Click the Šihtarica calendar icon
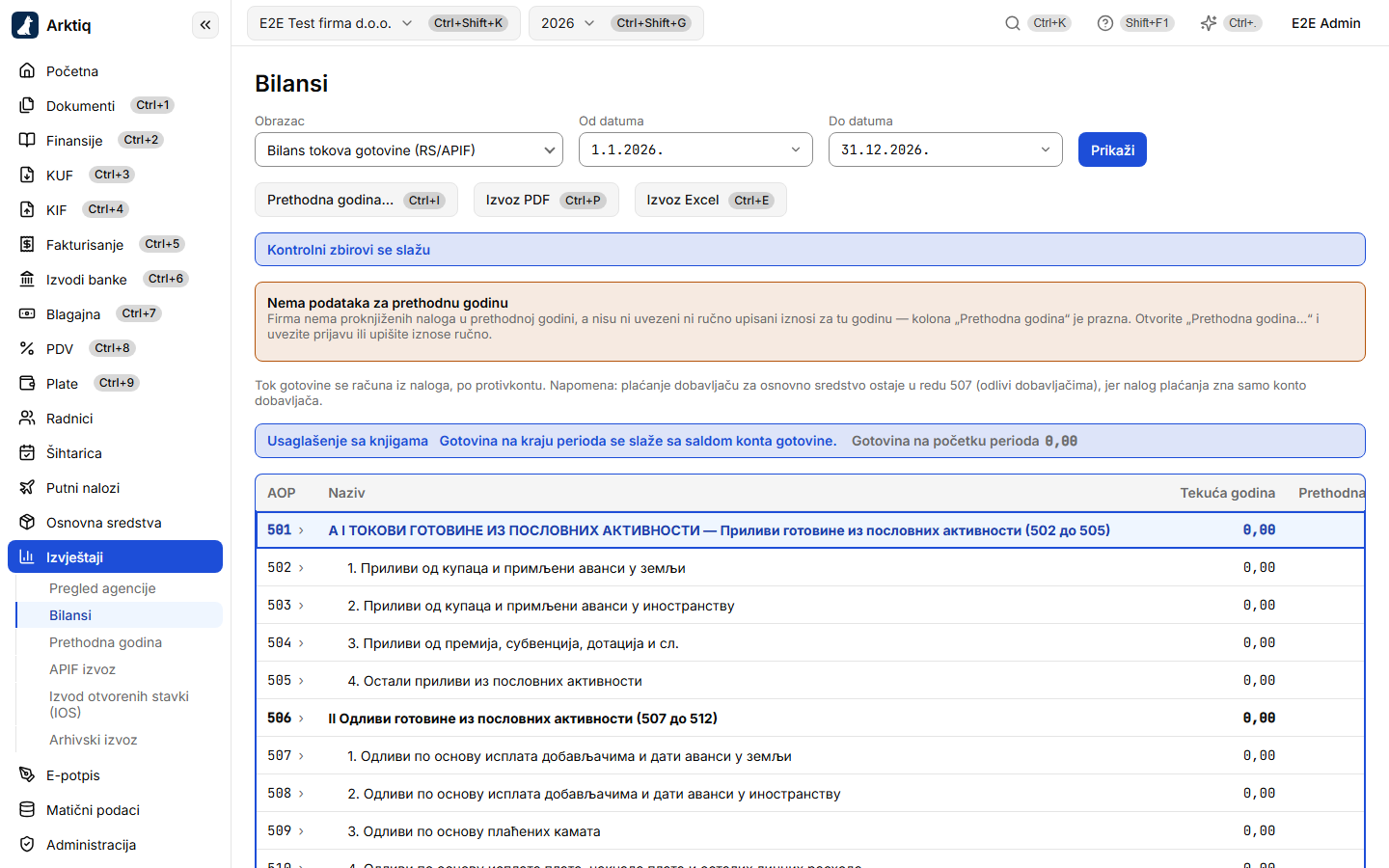The image size is (1389, 868). tap(27, 452)
